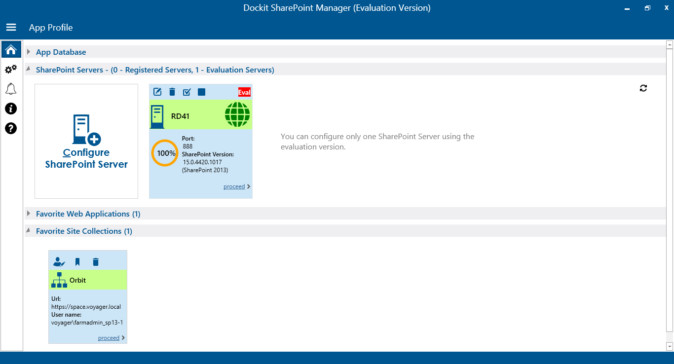This screenshot has width=674, height=364.
Task: Click proceed link on Orbit card
Action: pyautogui.click(x=108, y=338)
